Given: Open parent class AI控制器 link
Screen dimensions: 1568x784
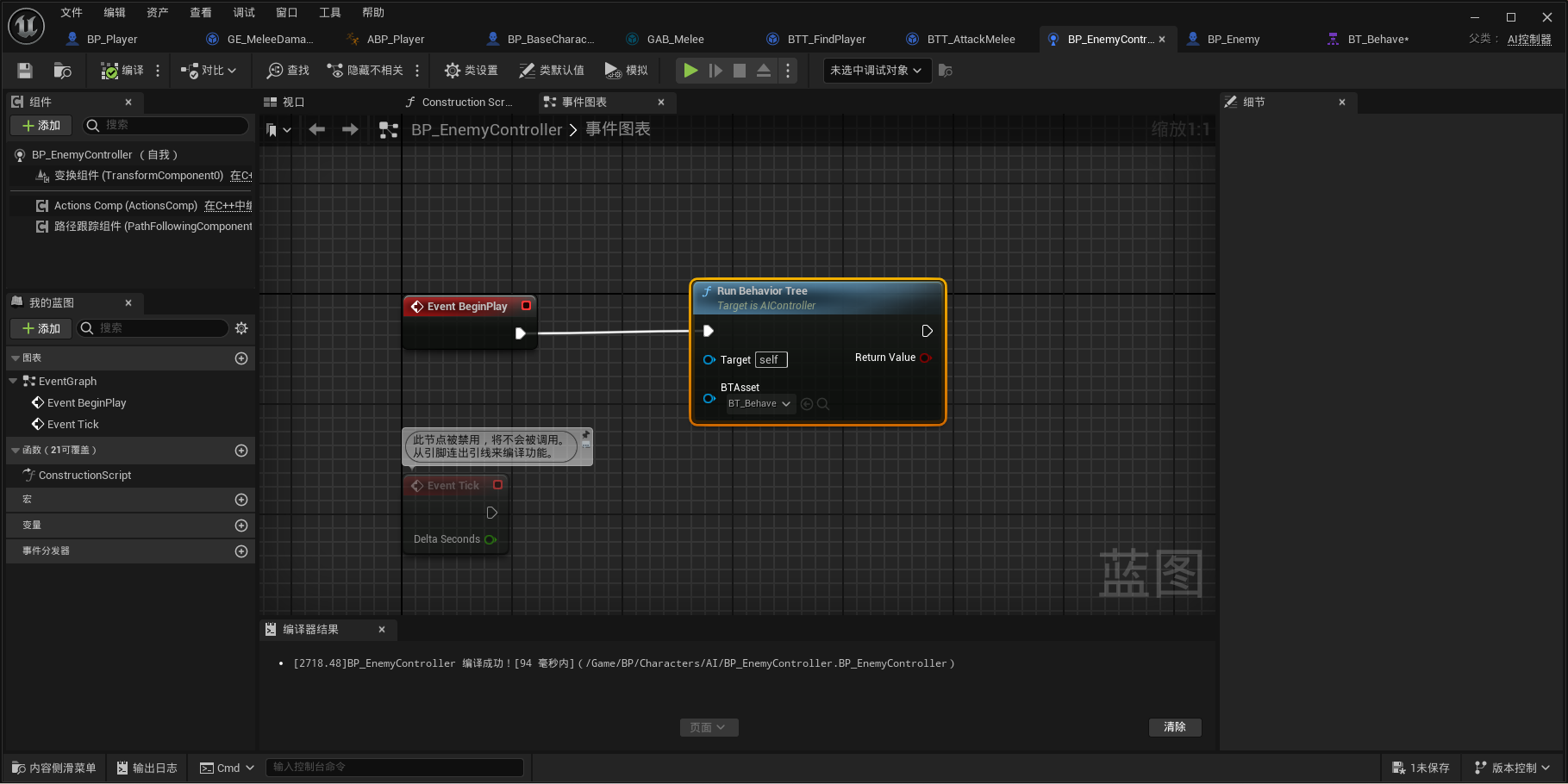Looking at the screenshot, I should click(1529, 40).
